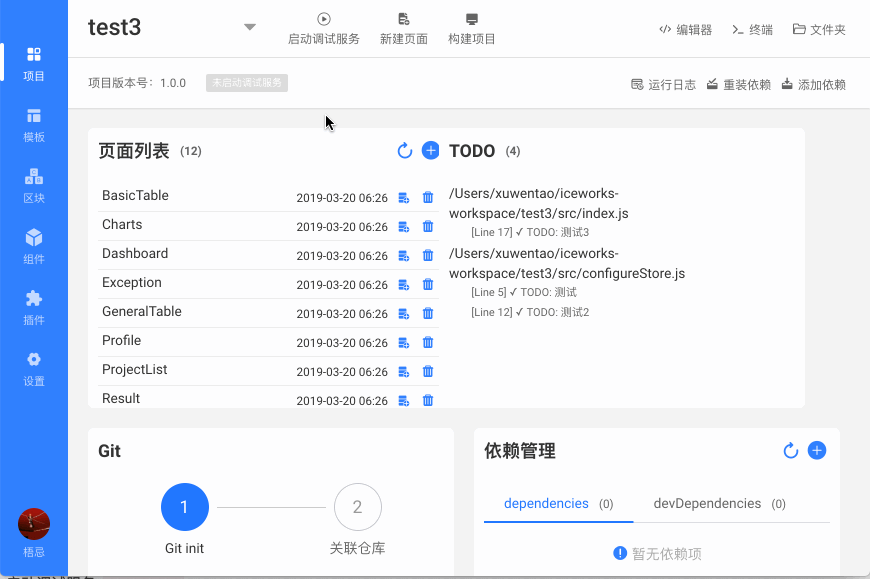Click Git step 2 关联仓库 circle
Screen dimensions: 870x579
pyautogui.click(x=358, y=507)
